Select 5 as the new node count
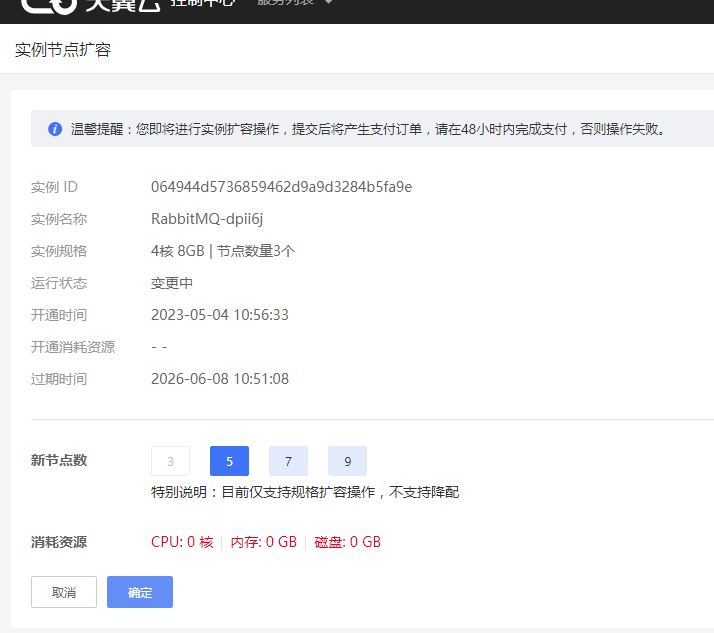Image resolution: width=714 pixels, height=633 pixels. [x=229, y=461]
